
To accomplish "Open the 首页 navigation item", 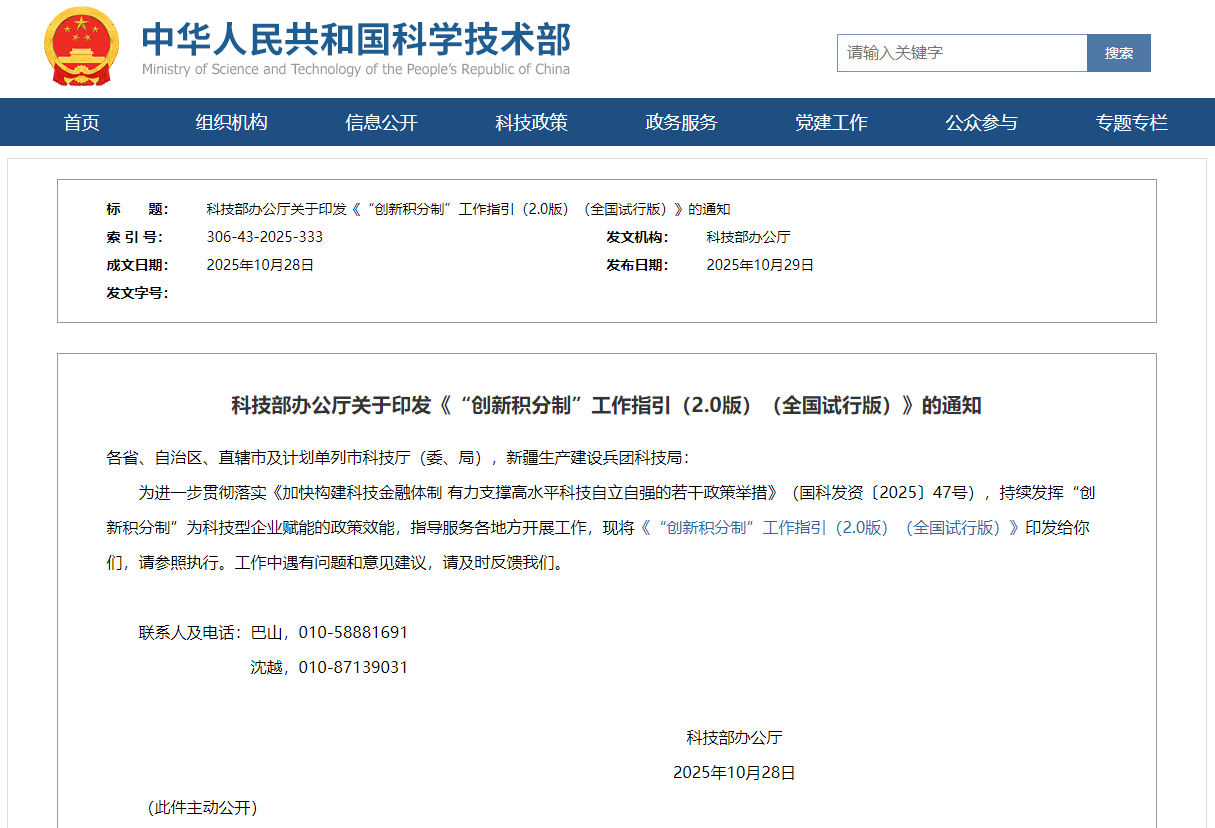I will point(81,122).
